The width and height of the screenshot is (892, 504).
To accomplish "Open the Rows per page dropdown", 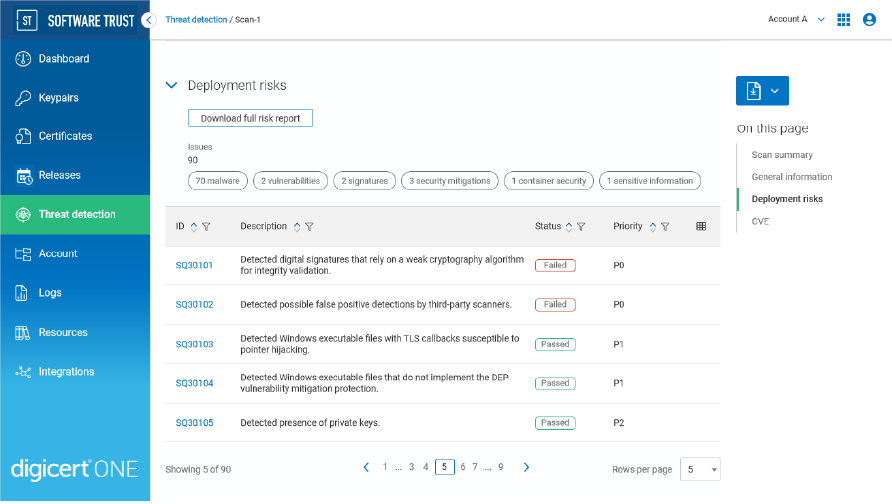I will (x=700, y=470).
